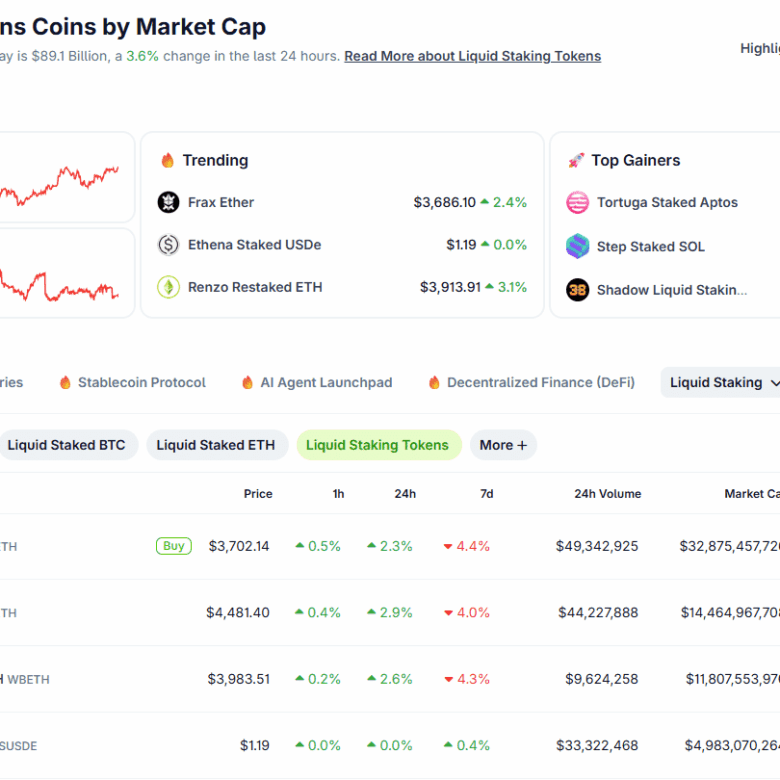Select the Liquid Staked ETH filter
Viewport: 780px width, 780px height.
point(216,445)
